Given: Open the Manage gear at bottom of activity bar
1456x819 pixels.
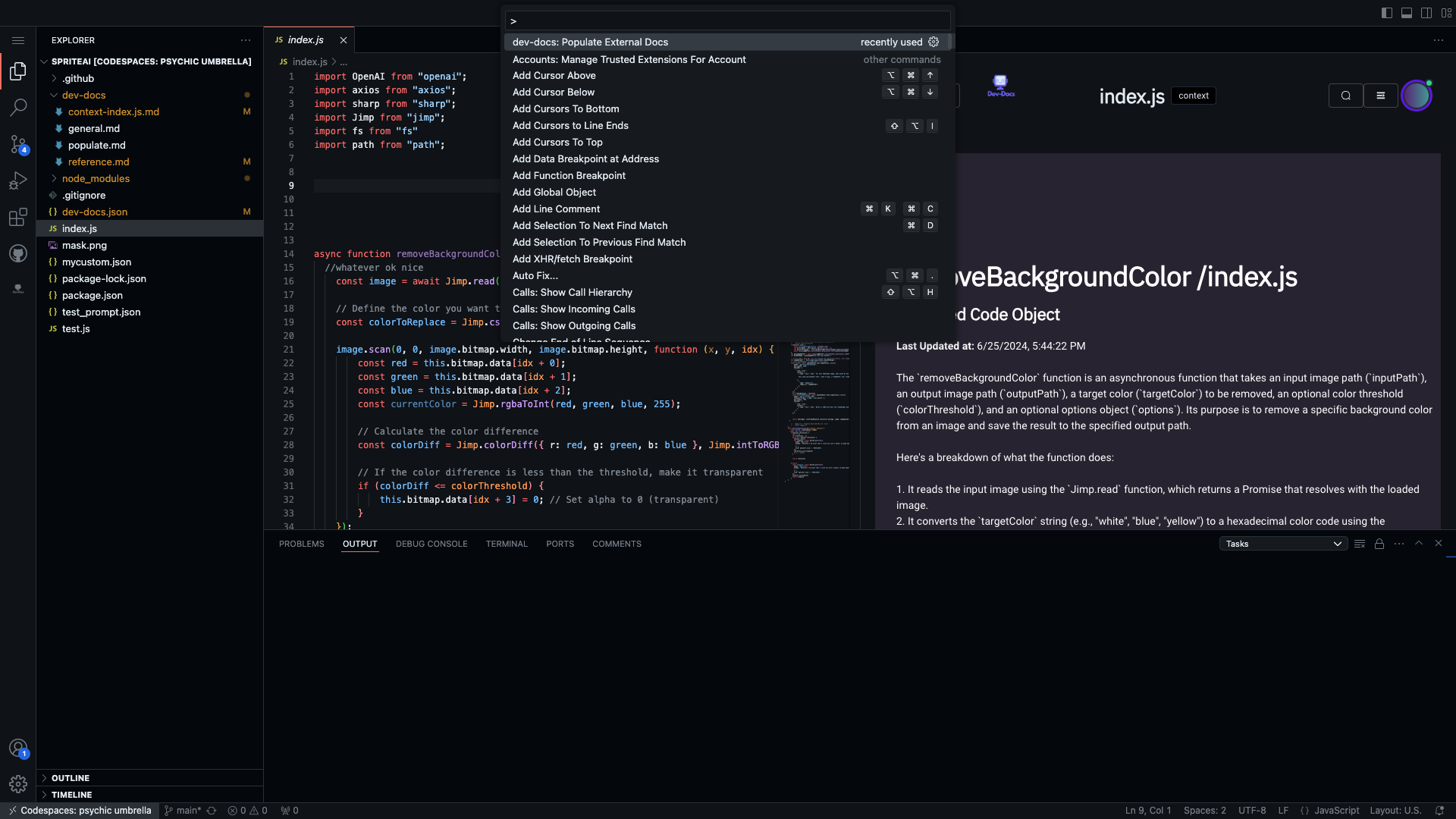Looking at the screenshot, I should [x=18, y=784].
